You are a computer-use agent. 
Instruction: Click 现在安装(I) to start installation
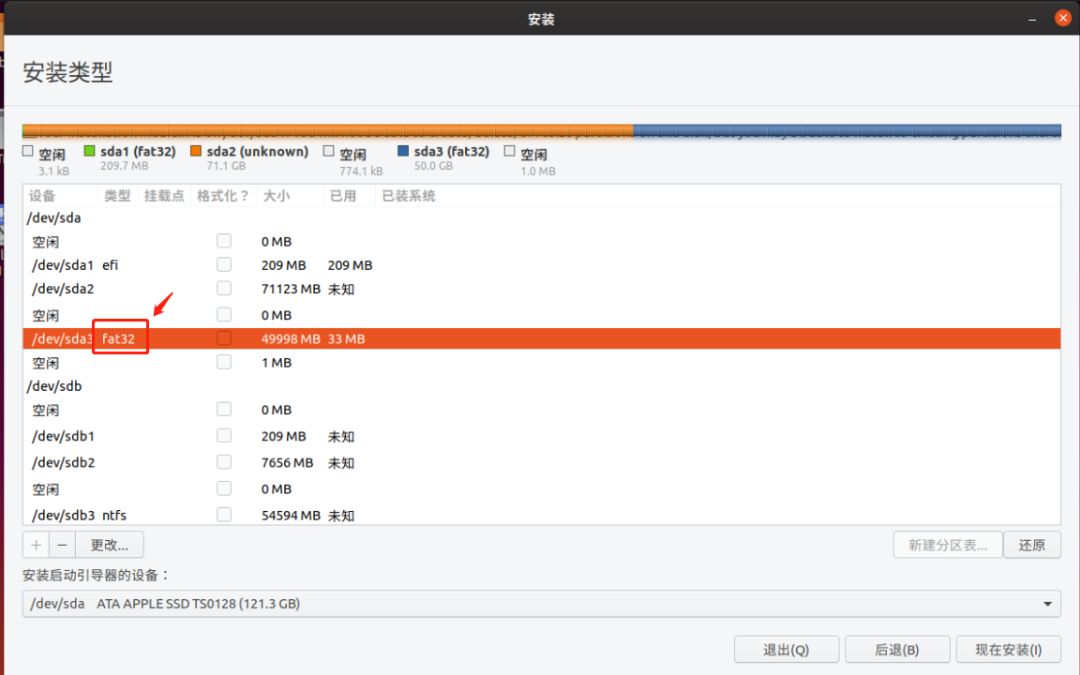[x=1008, y=649]
